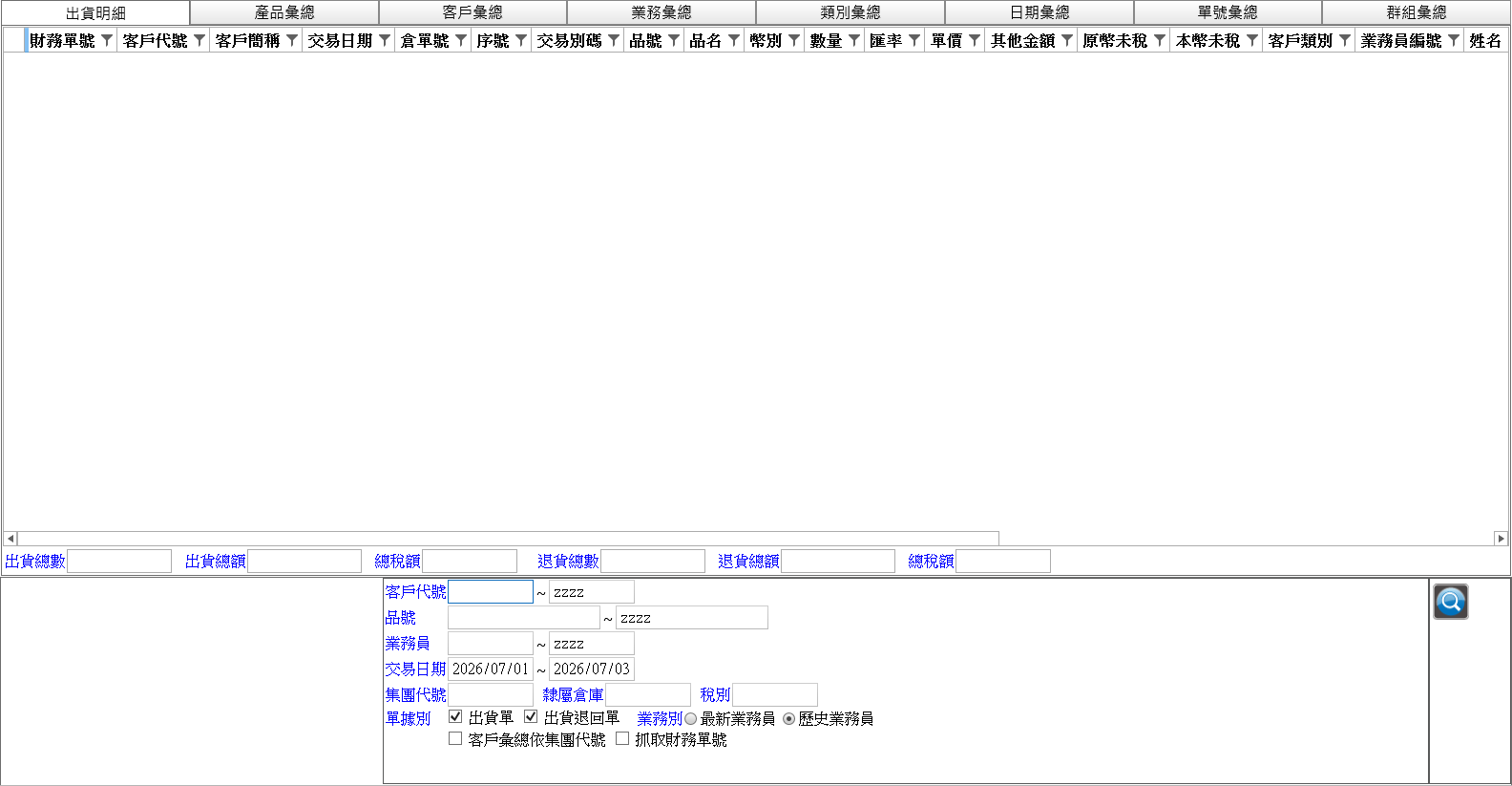This screenshot has height=786, width=1512.
Task: Click the start date 2026/07/01 field
Action: [491, 669]
